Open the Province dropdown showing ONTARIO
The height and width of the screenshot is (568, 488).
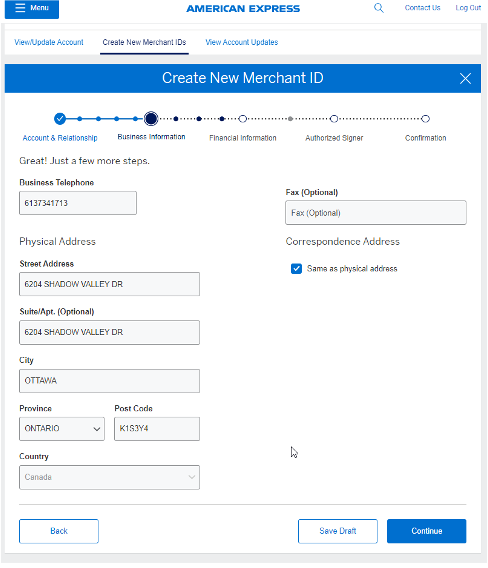(62, 429)
